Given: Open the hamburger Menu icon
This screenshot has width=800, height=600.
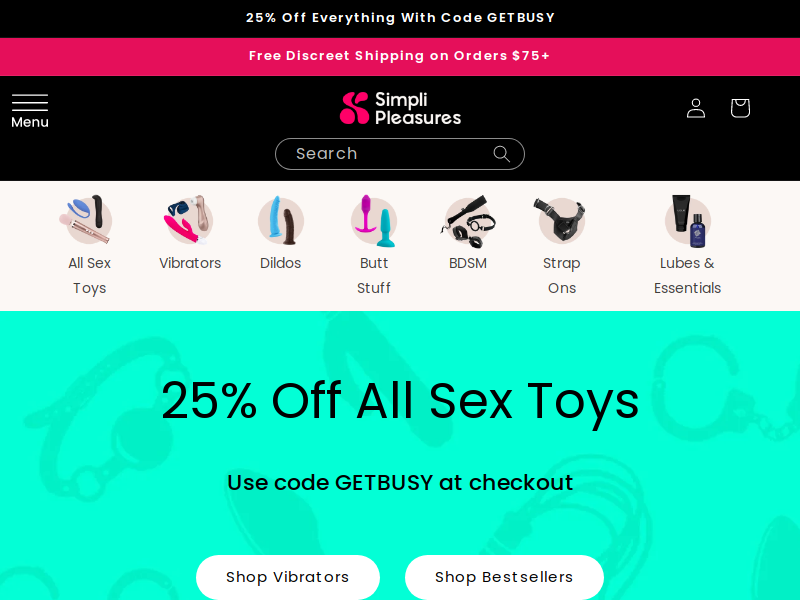Looking at the screenshot, I should point(30,111).
